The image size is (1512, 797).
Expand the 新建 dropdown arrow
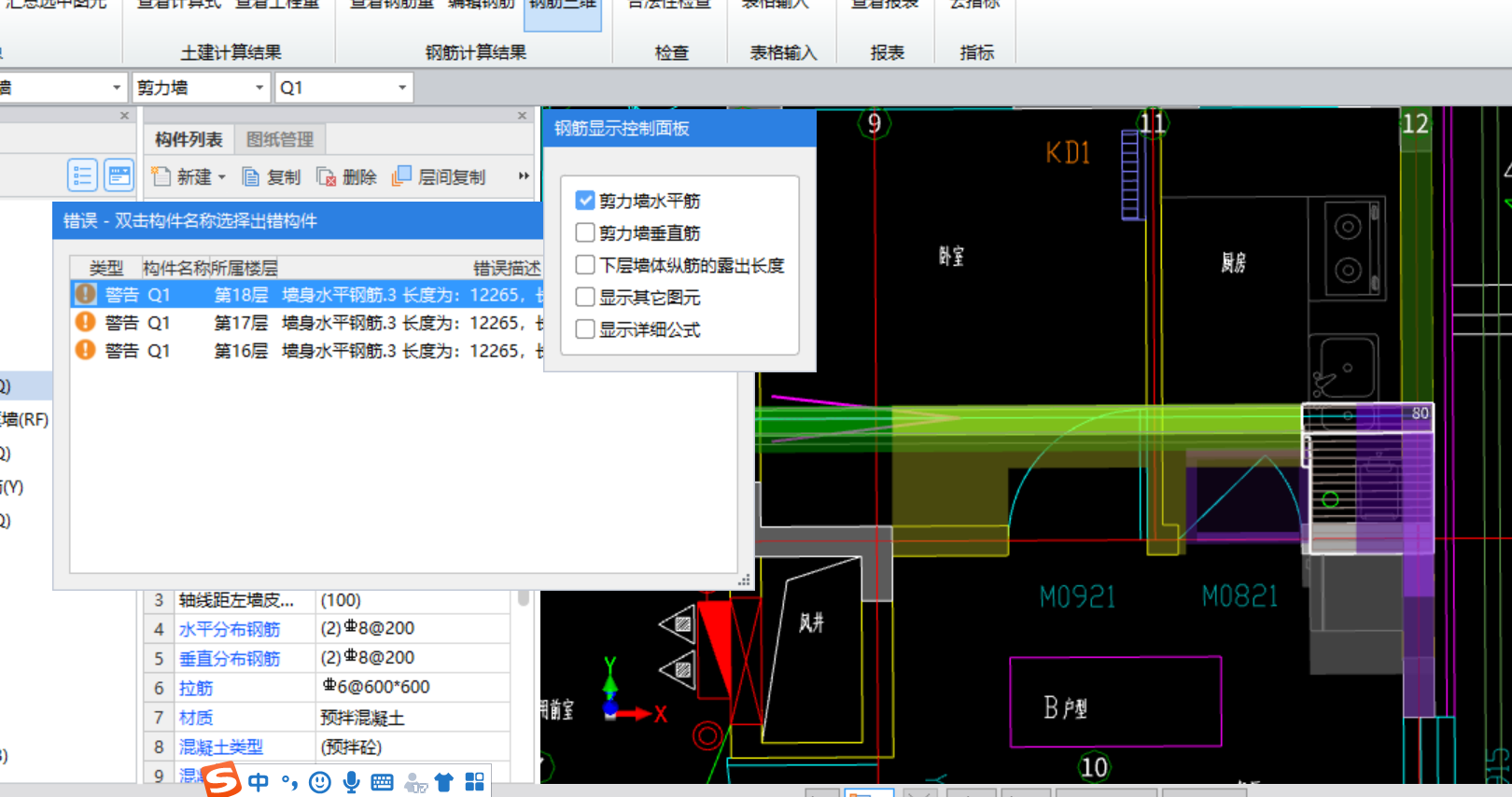[222, 177]
